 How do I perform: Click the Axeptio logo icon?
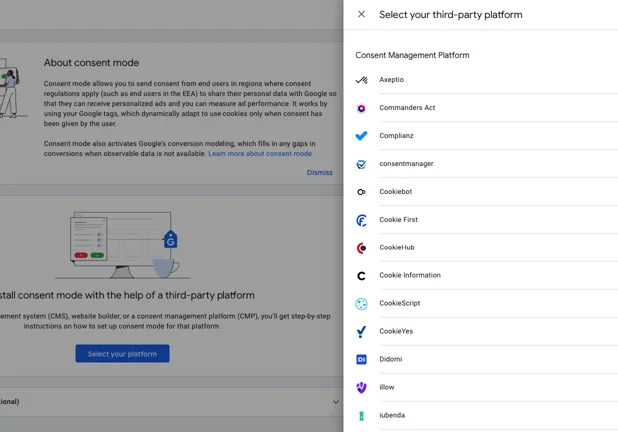[x=361, y=80]
